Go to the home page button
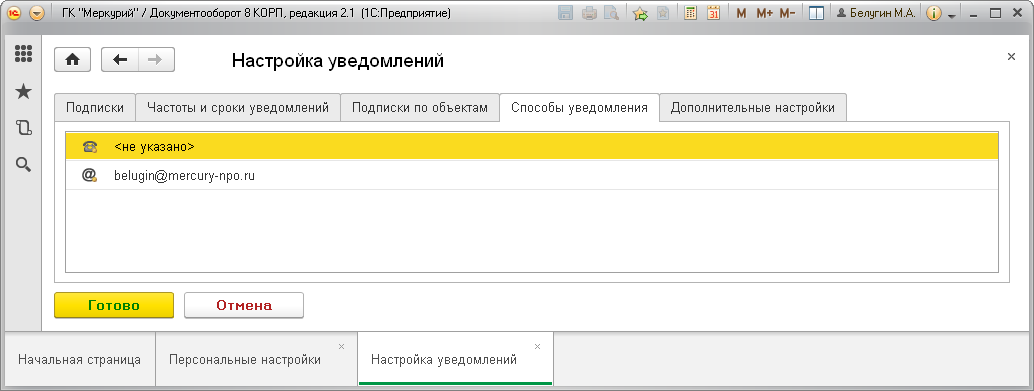 pyautogui.click(x=72, y=59)
